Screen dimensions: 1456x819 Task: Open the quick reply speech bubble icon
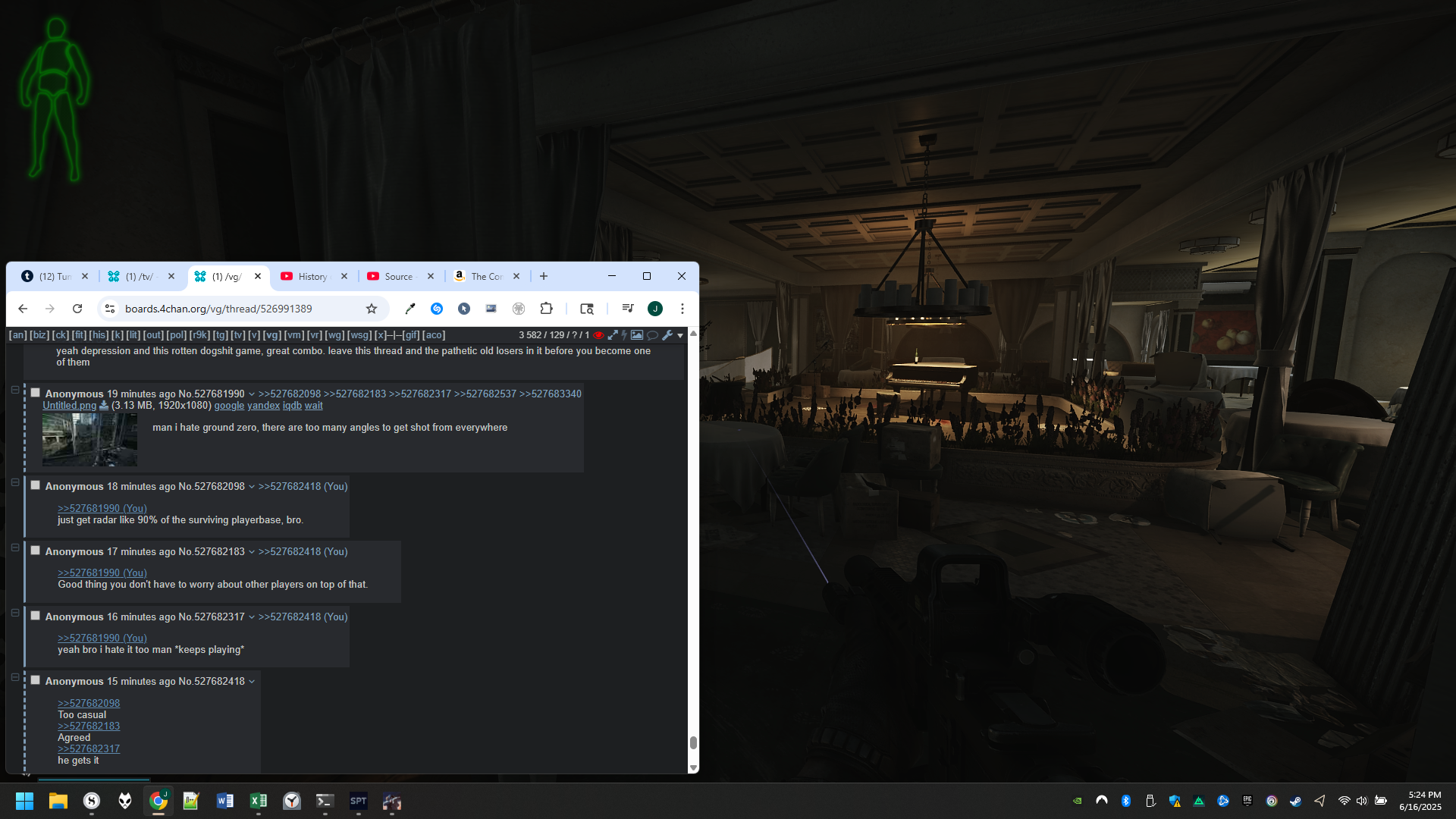[x=652, y=335]
